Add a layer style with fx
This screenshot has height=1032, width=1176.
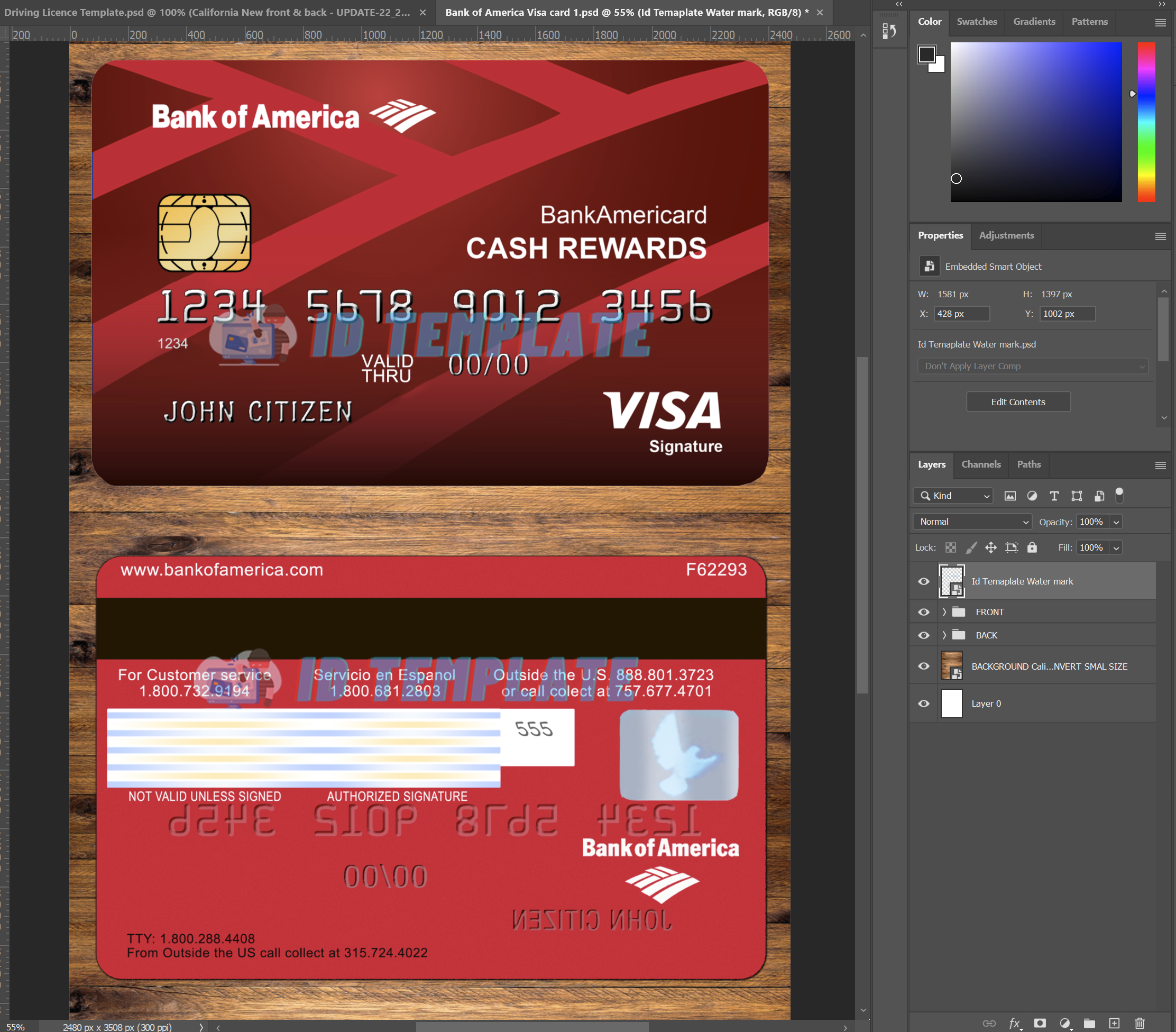[1015, 1023]
